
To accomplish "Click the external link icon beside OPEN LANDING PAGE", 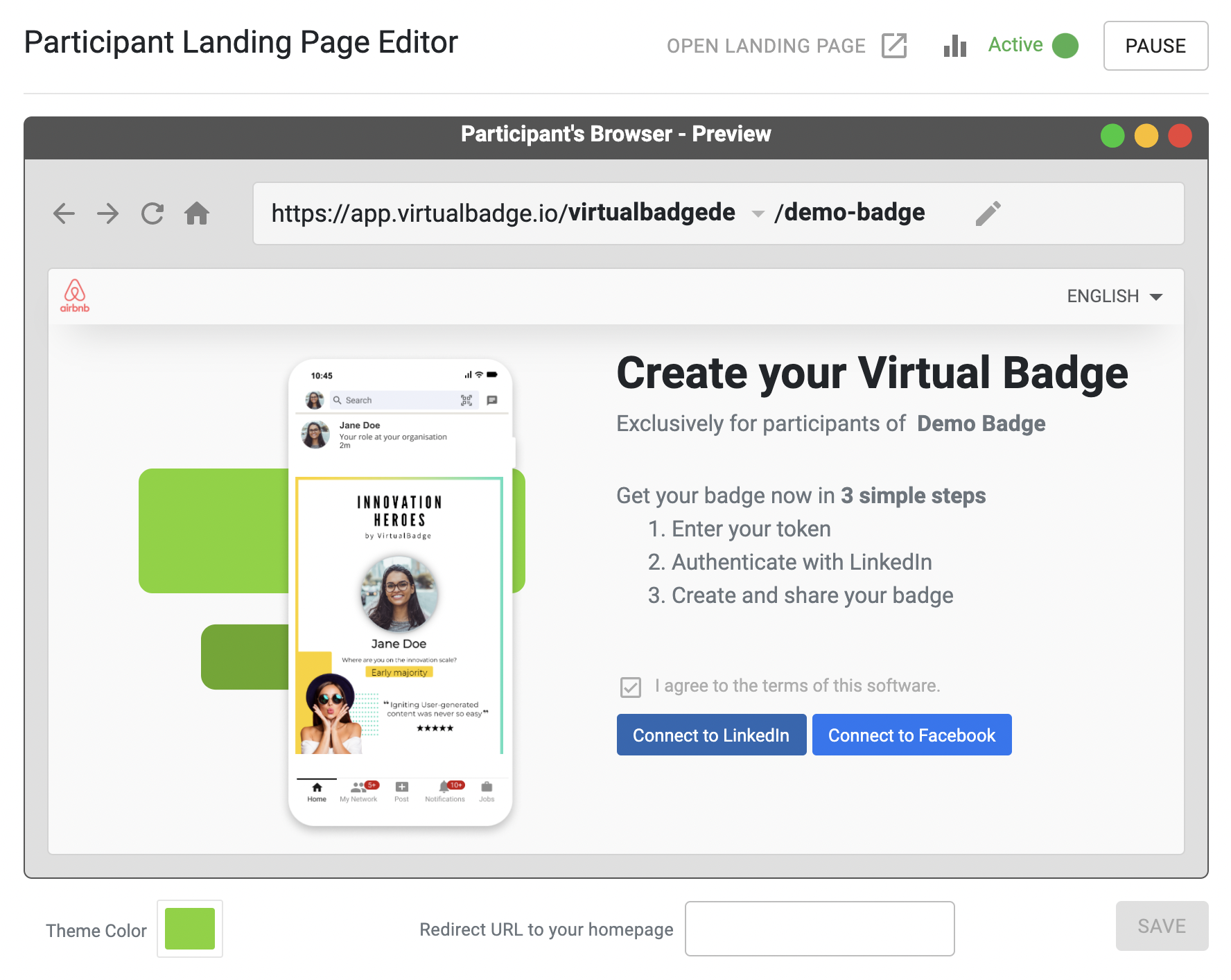I will [894, 46].
